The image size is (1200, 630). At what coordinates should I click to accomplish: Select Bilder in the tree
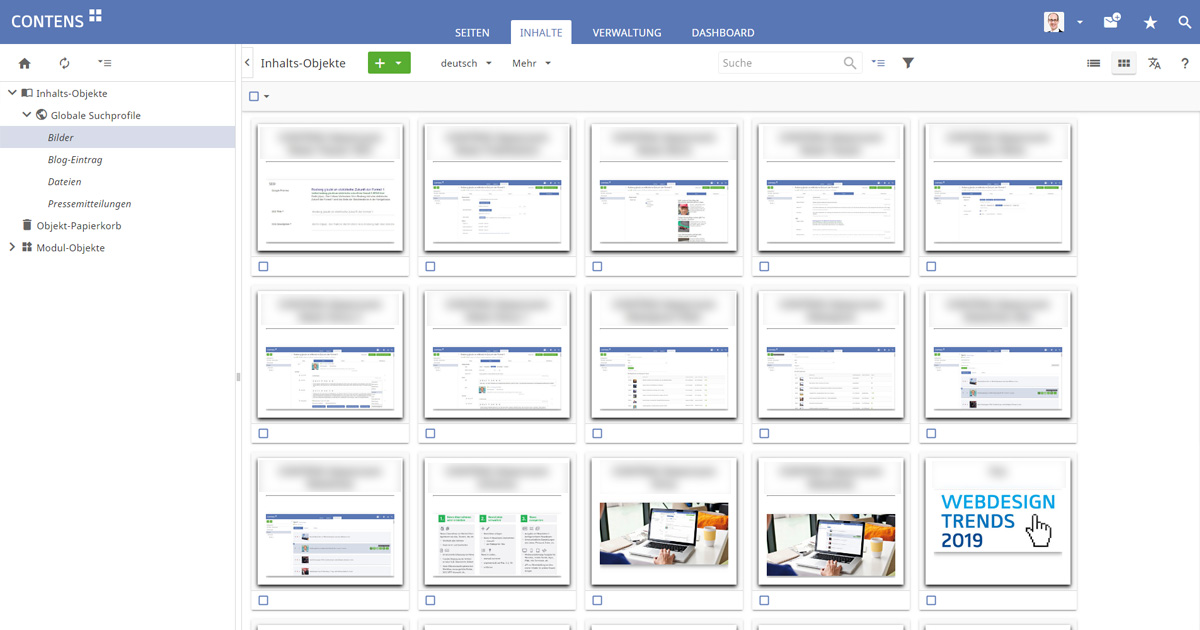61,137
